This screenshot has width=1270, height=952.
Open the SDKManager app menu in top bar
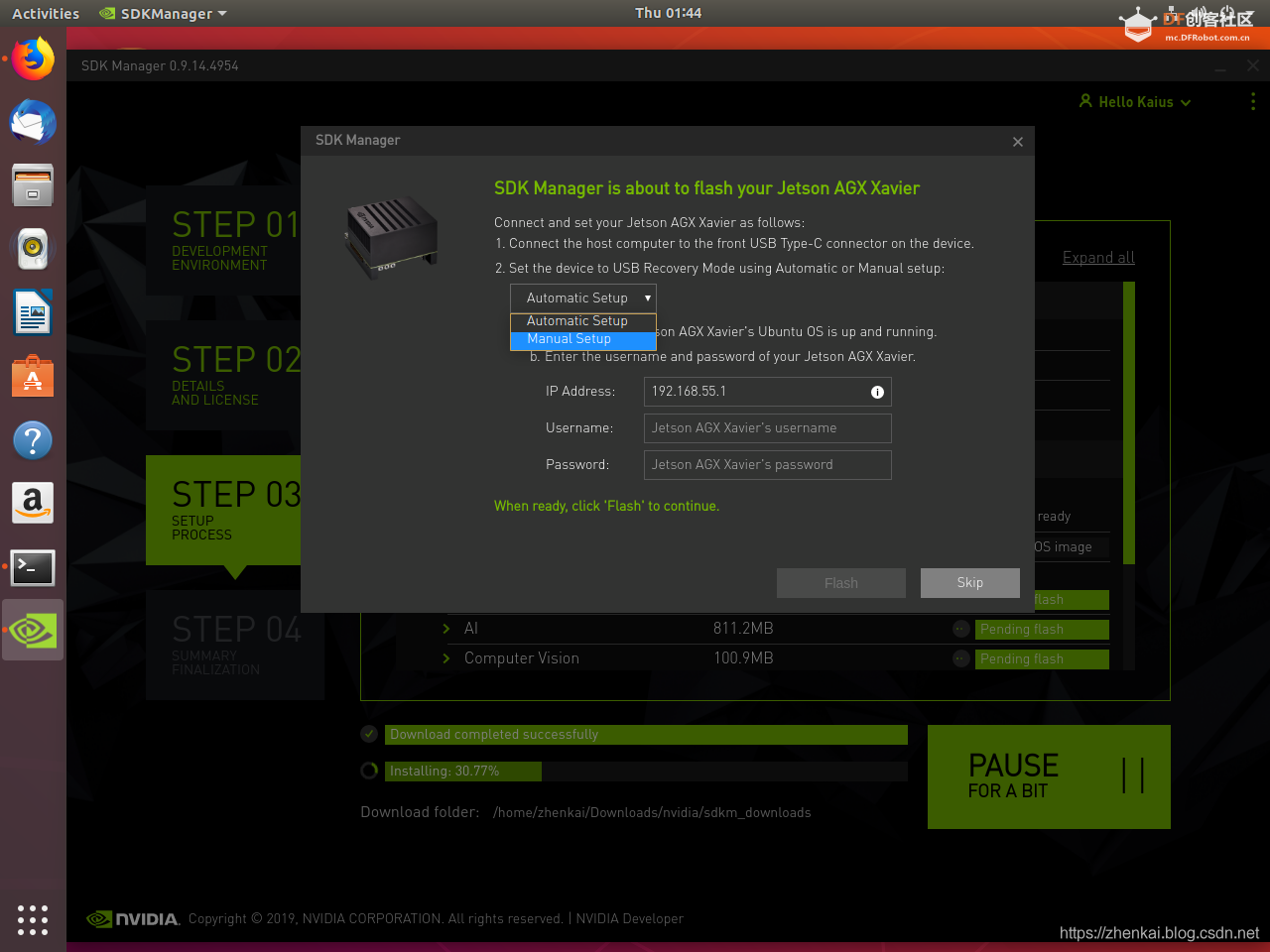(164, 14)
